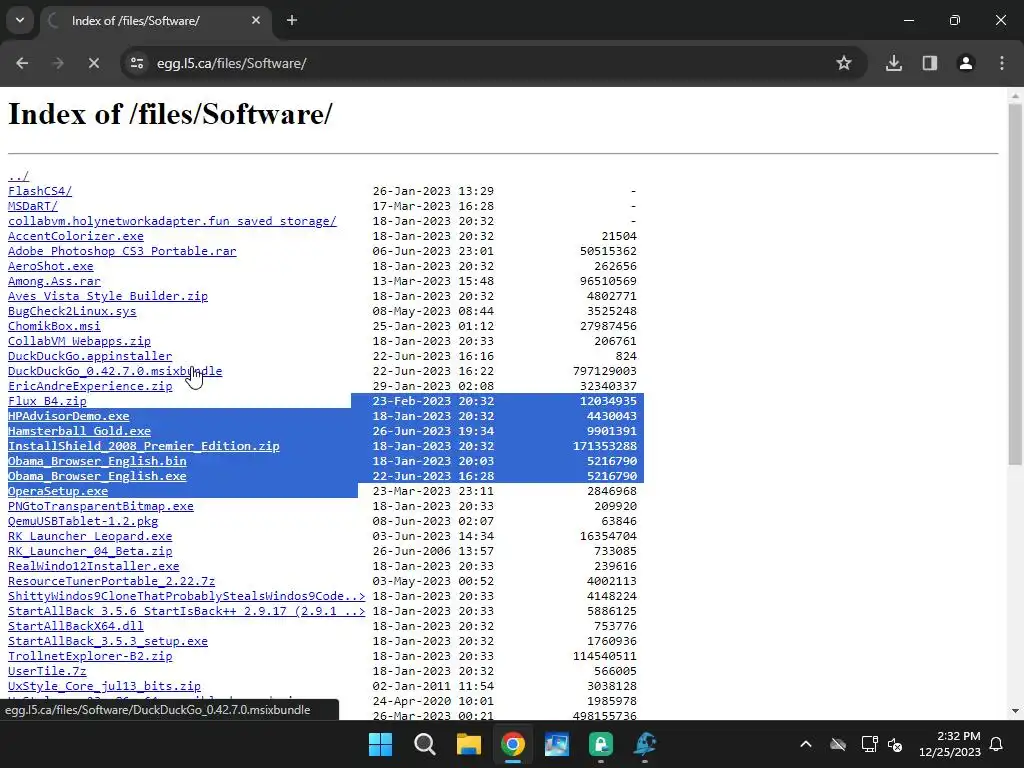Download DuckDuckGo_0.42.7.0.msixbundle

115,372
